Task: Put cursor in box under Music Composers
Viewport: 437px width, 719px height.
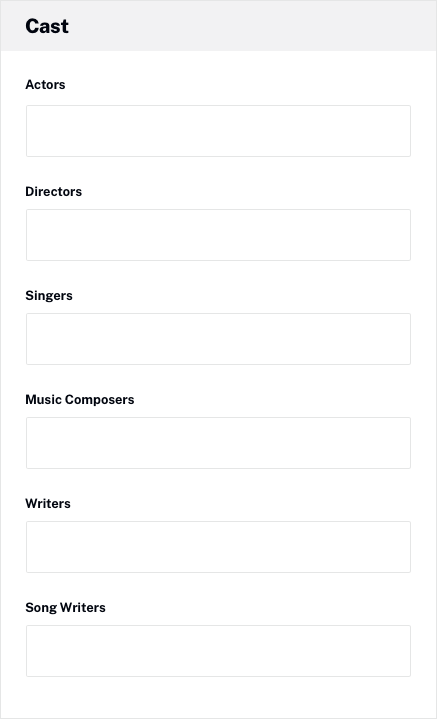Action: pos(218,443)
